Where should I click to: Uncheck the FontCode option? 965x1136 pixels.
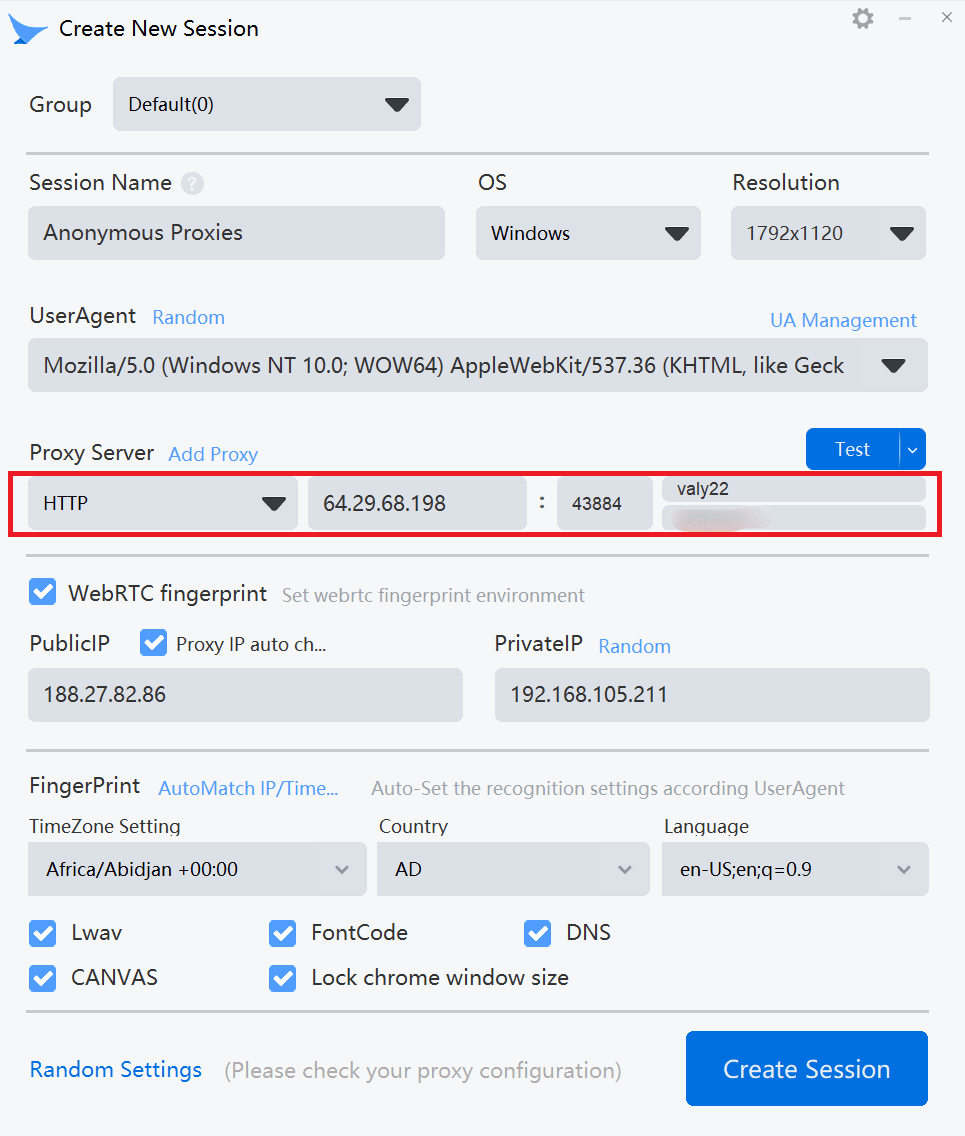coord(282,932)
